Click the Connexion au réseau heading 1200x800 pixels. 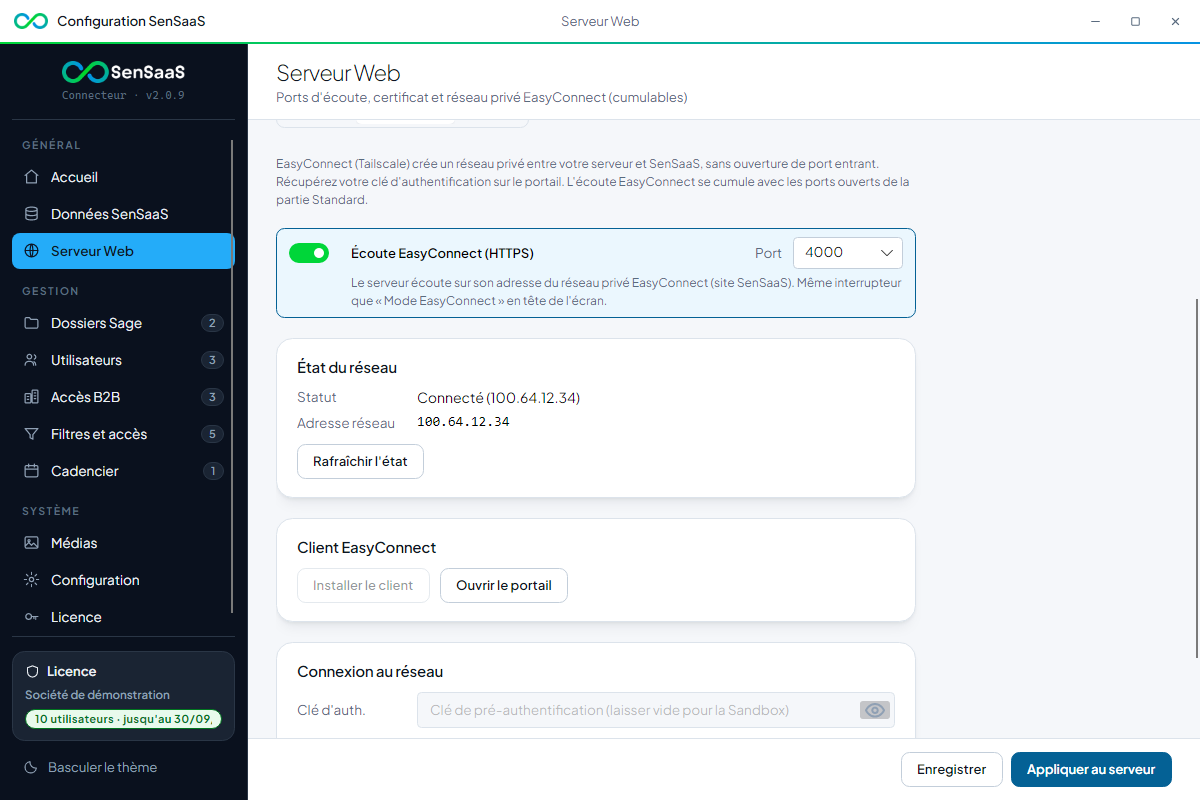tap(370, 672)
